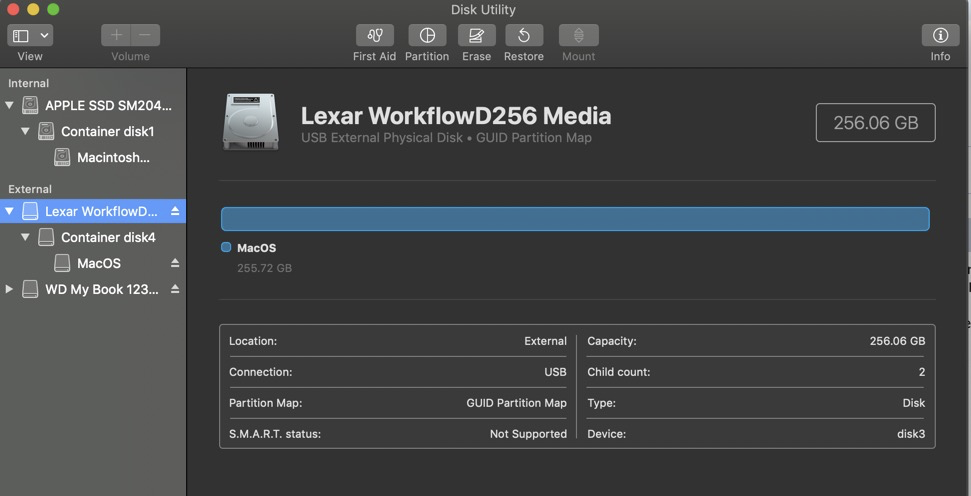Select Lexar WorkflowD disk in sidebar
Image resolution: width=971 pixels, height=496 pixels.
coord(93,211)
